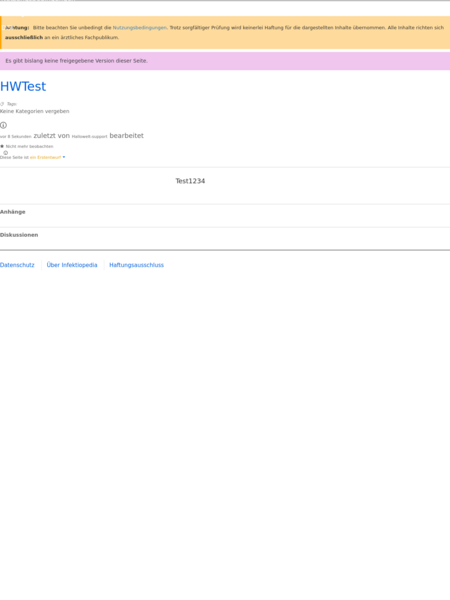Open the Hallowelt-support user link
The width and height of the screenshot is (450, 600).
[90, 136]
